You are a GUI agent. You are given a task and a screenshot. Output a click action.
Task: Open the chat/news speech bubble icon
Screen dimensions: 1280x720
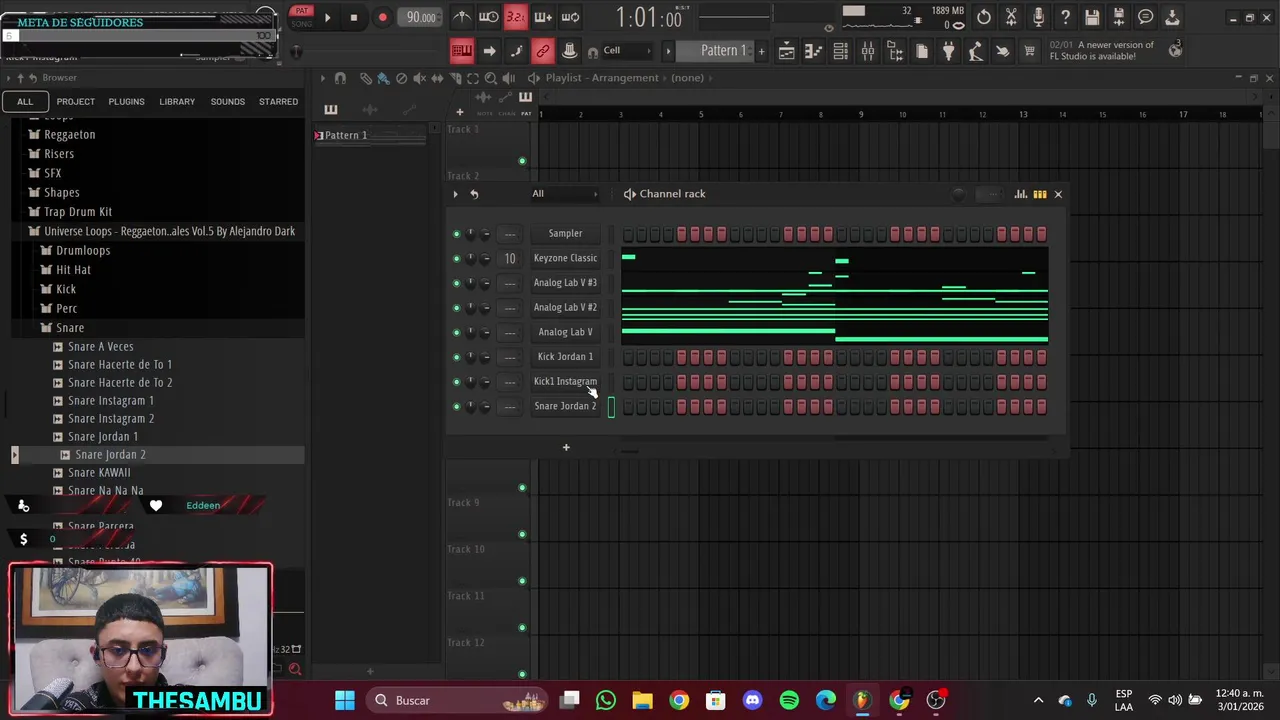point(1146,17)
